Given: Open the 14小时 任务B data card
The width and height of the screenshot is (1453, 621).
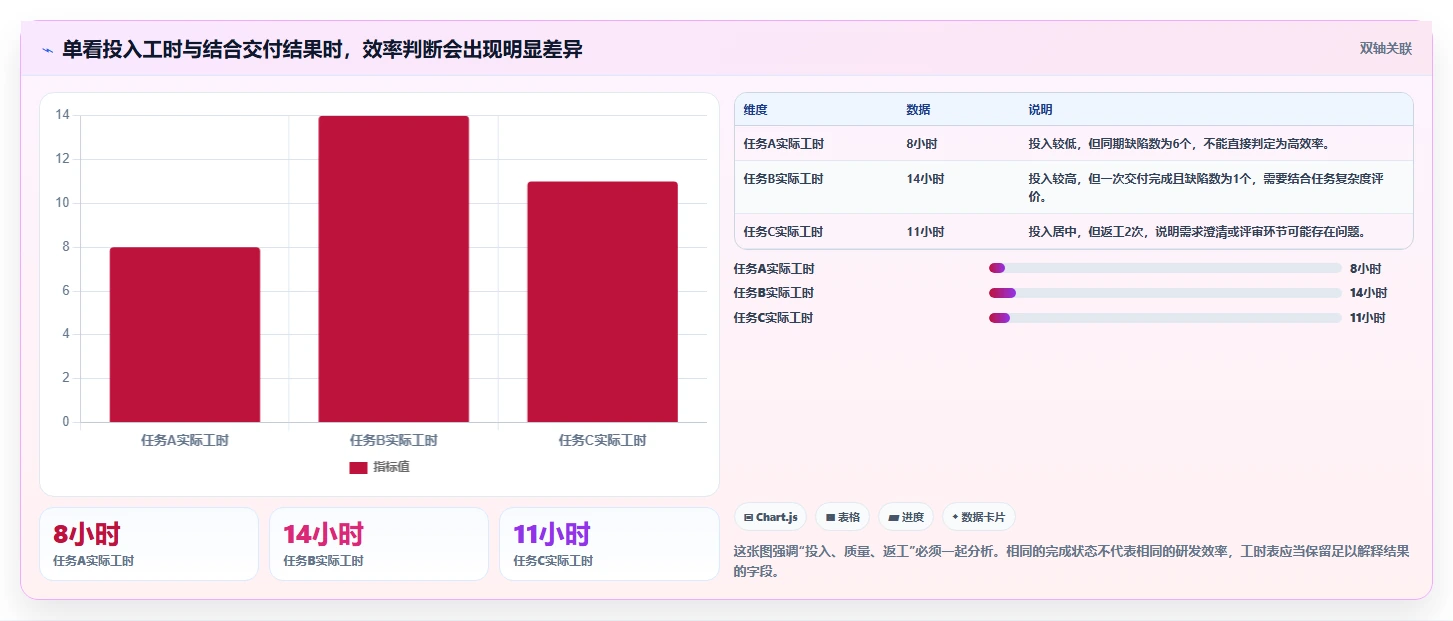Looking at the screenshot, I should tap(379, 544).
